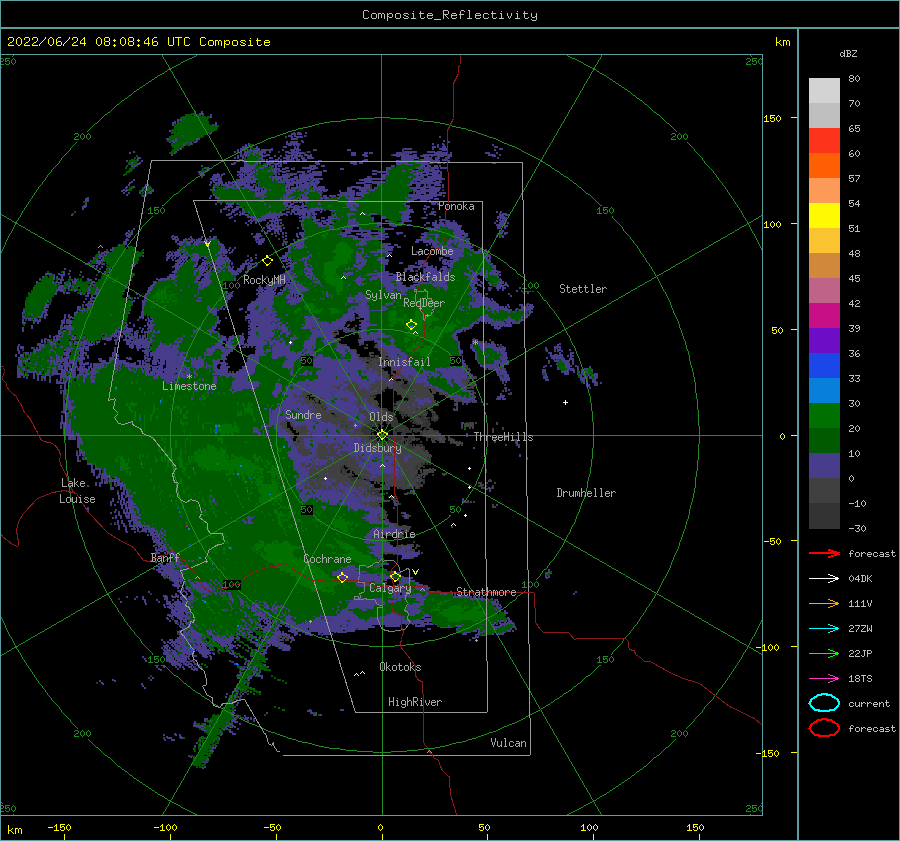Image resolution: width=900 pixels, height=841 pixels.
Task: Click the yellow diamond marker near RockyMH
Action: tap(267, 261)
